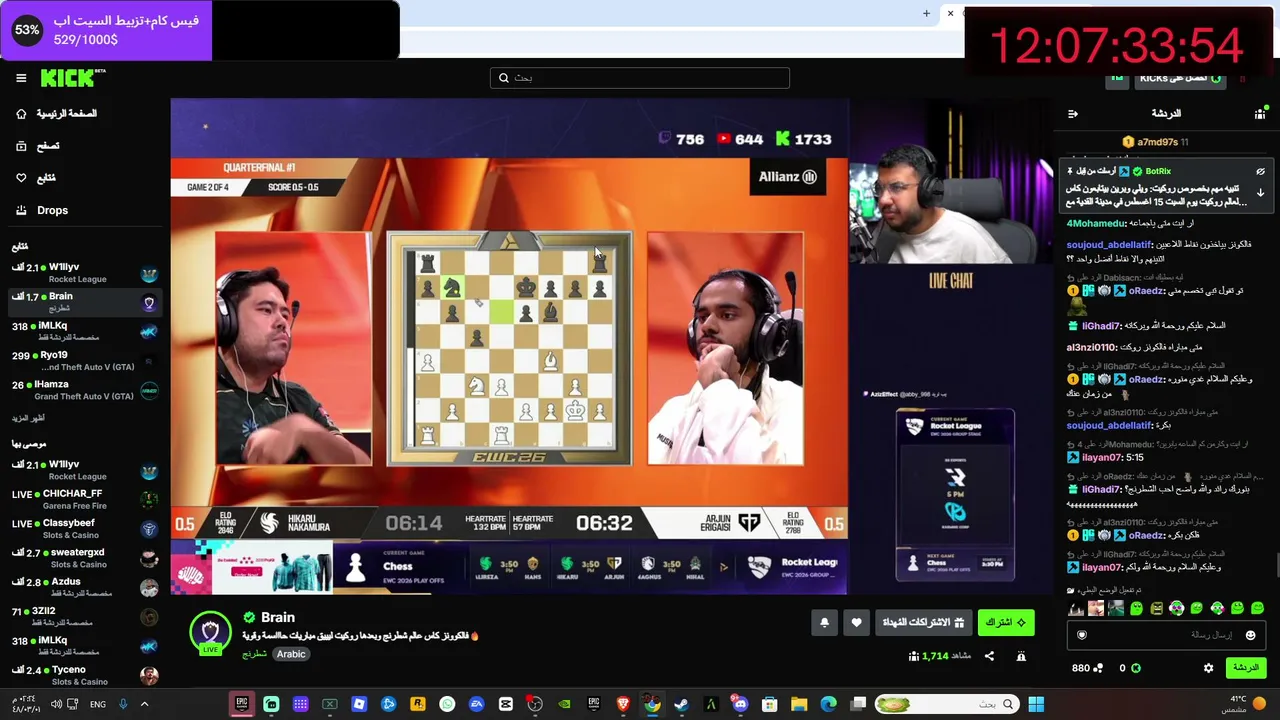Click the Brain streamer avatar with LIVE badge

click(210, 634)
